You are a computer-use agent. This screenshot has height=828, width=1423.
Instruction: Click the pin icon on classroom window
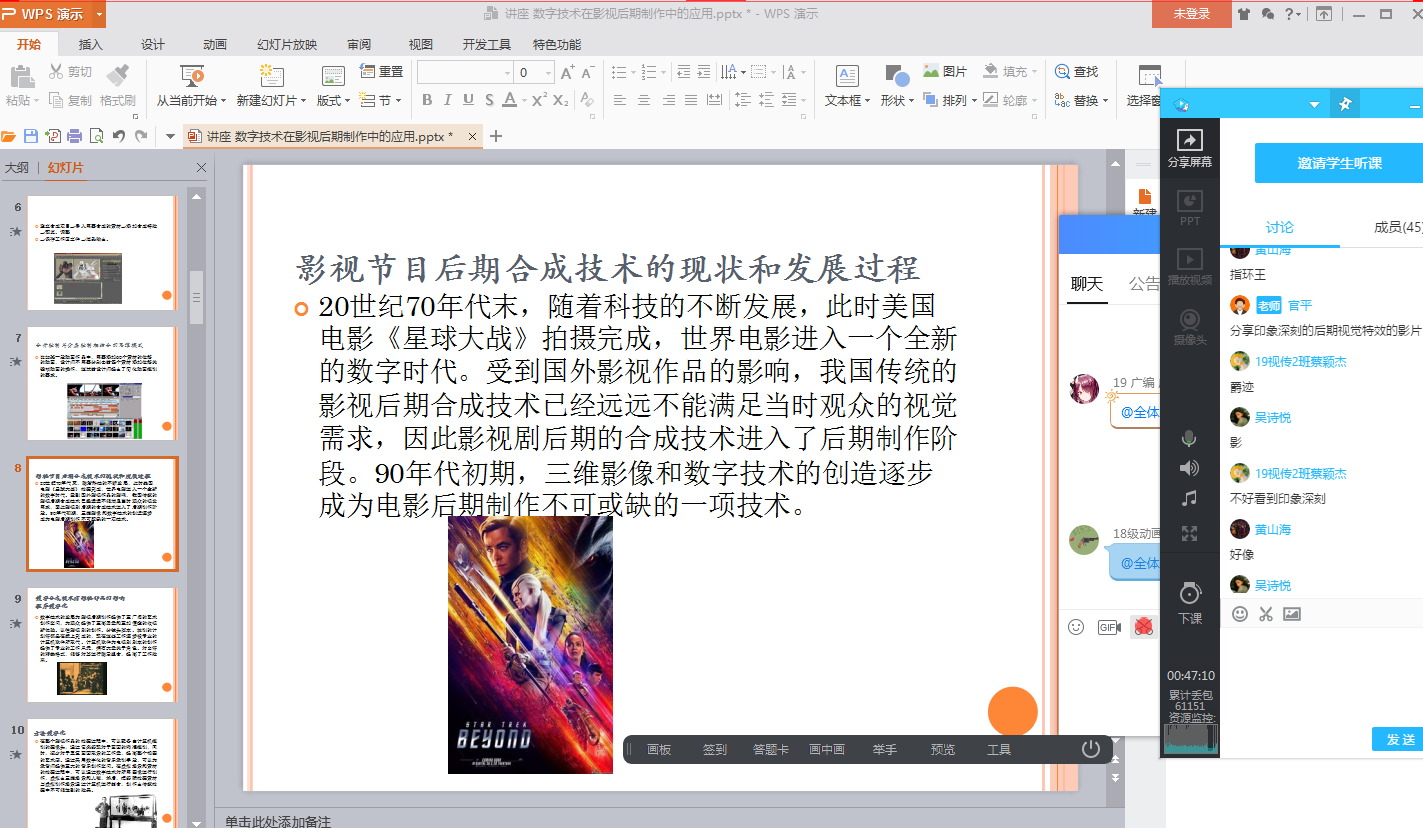[x=1345, y=104]
